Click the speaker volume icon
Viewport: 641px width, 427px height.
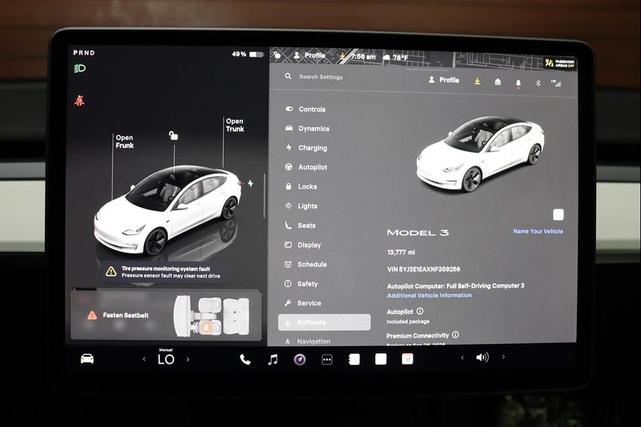pyautogui.click(x=482, y=358)
